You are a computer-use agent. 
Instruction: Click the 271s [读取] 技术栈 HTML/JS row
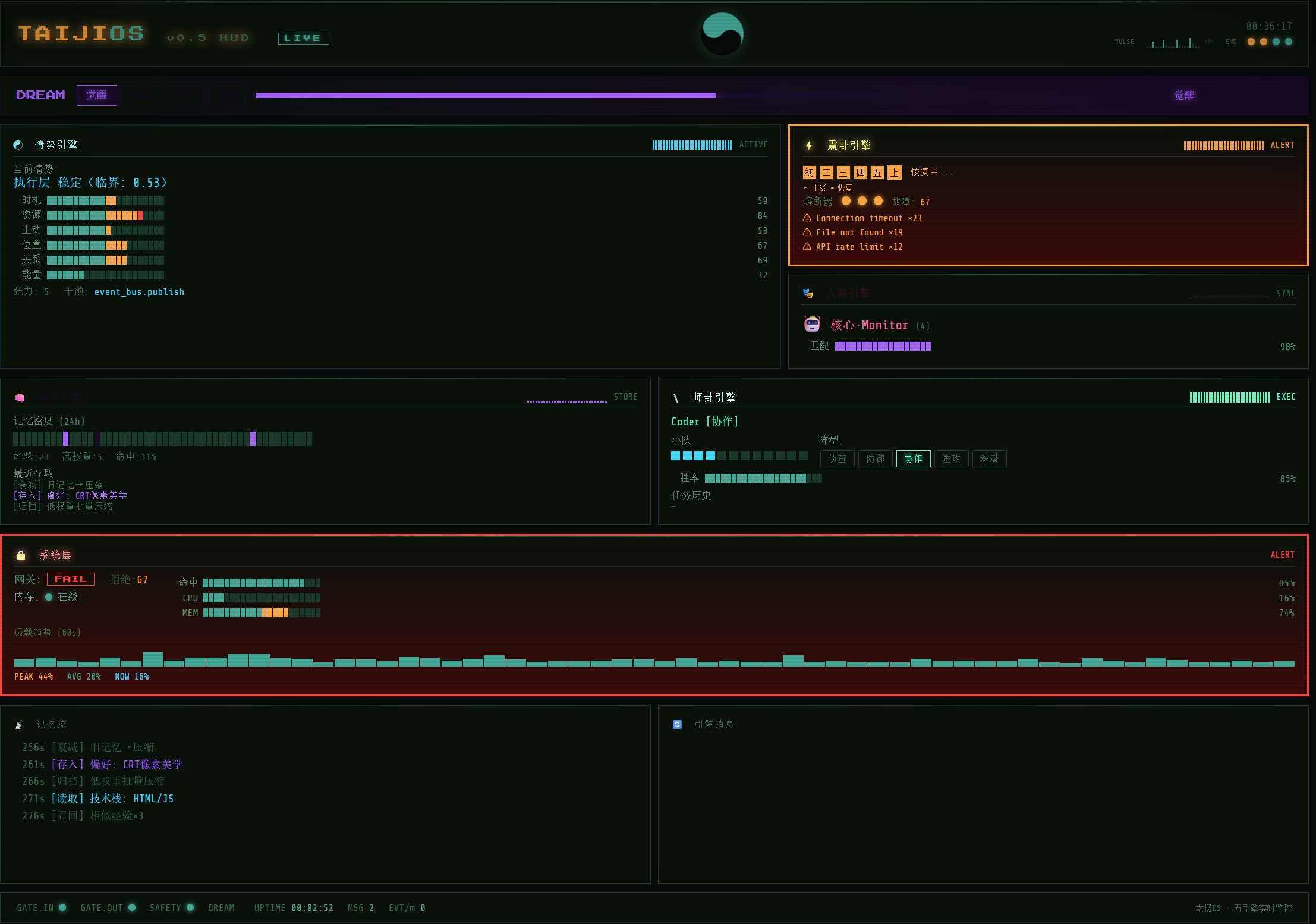(x=98, y=799)
